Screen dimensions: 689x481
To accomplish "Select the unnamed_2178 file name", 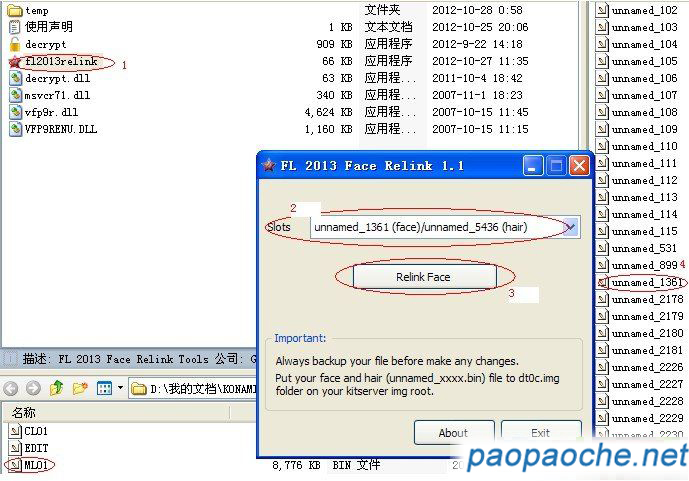I will 648,300.
